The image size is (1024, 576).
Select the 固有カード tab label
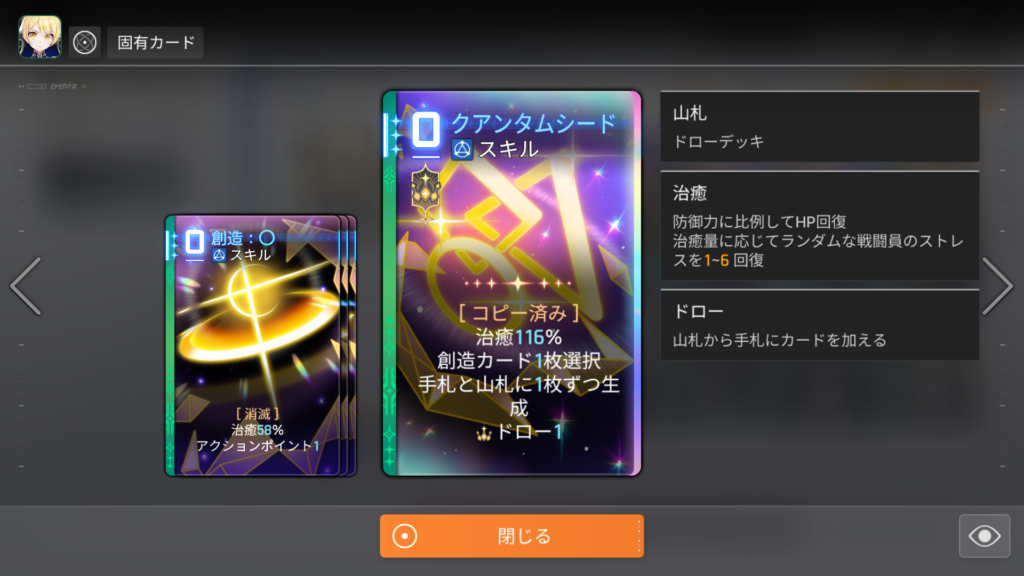click(x=155, y=43)
